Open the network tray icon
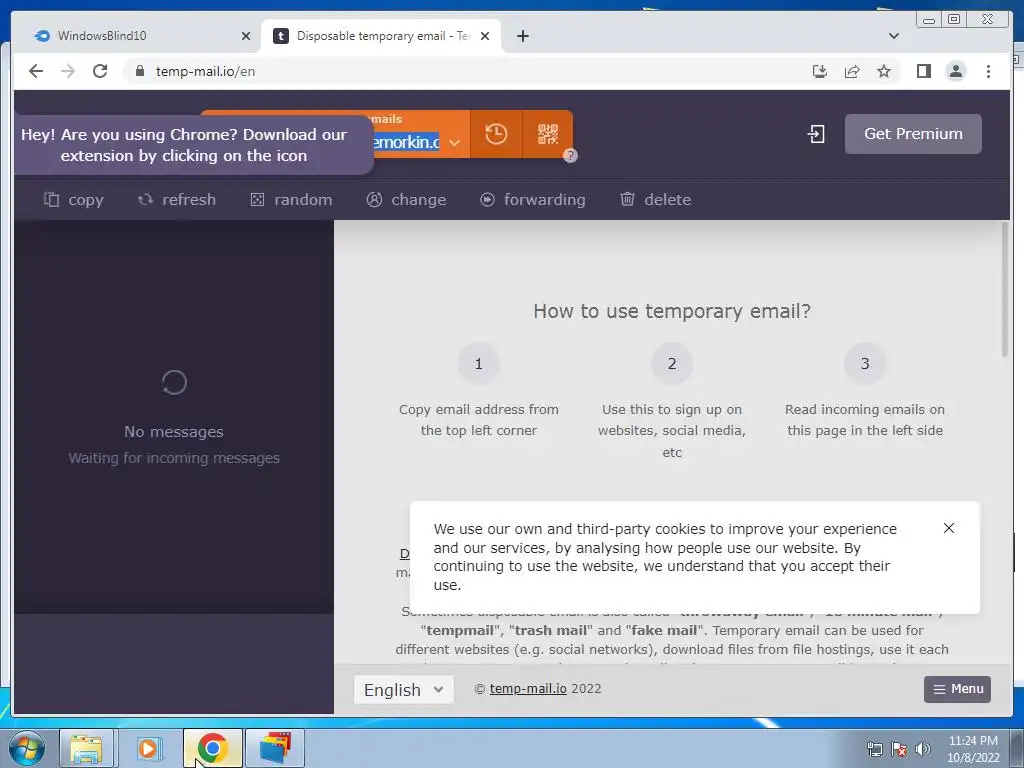 [x=874, y=749]
